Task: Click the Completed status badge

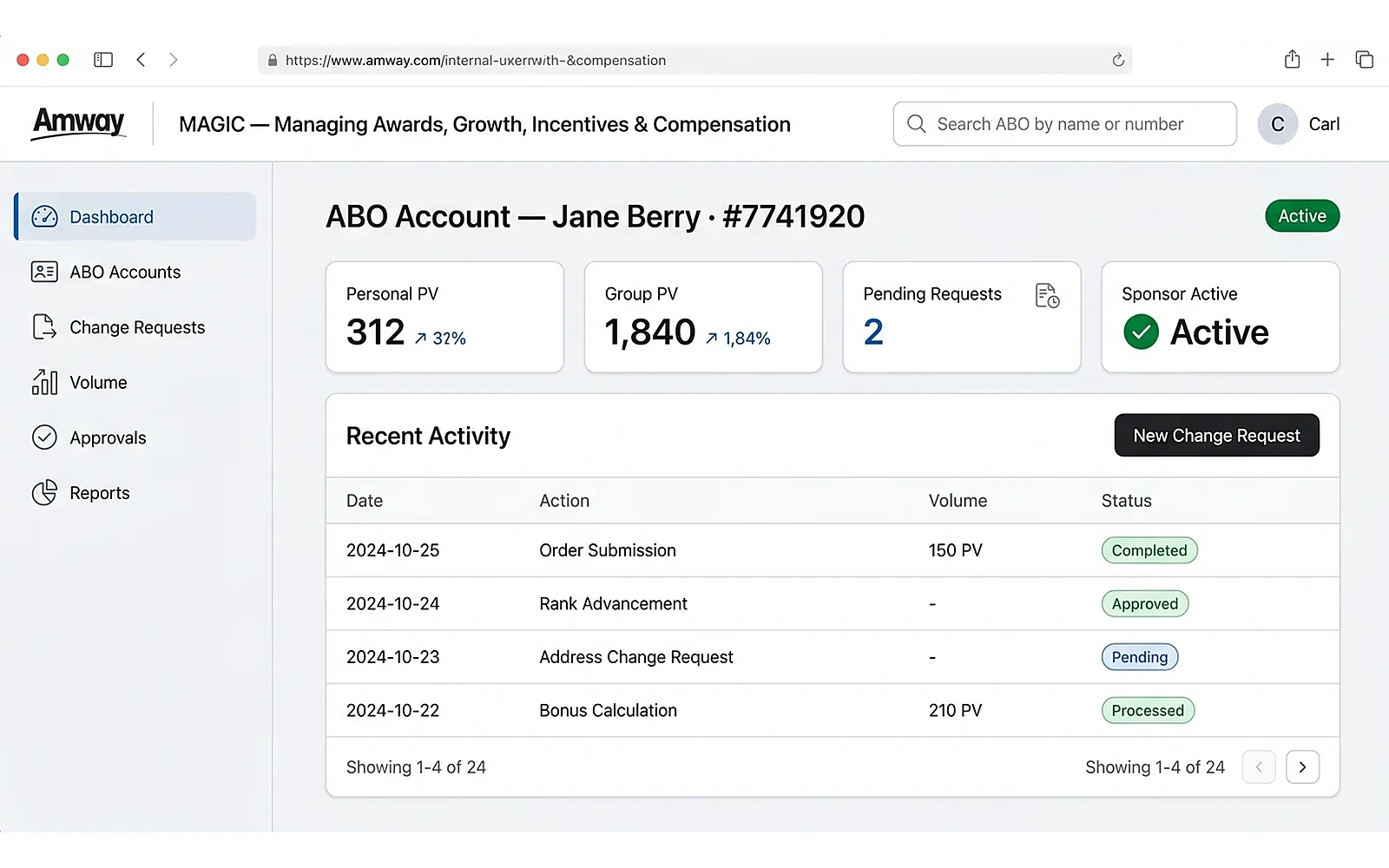Action: point(1149,550)
